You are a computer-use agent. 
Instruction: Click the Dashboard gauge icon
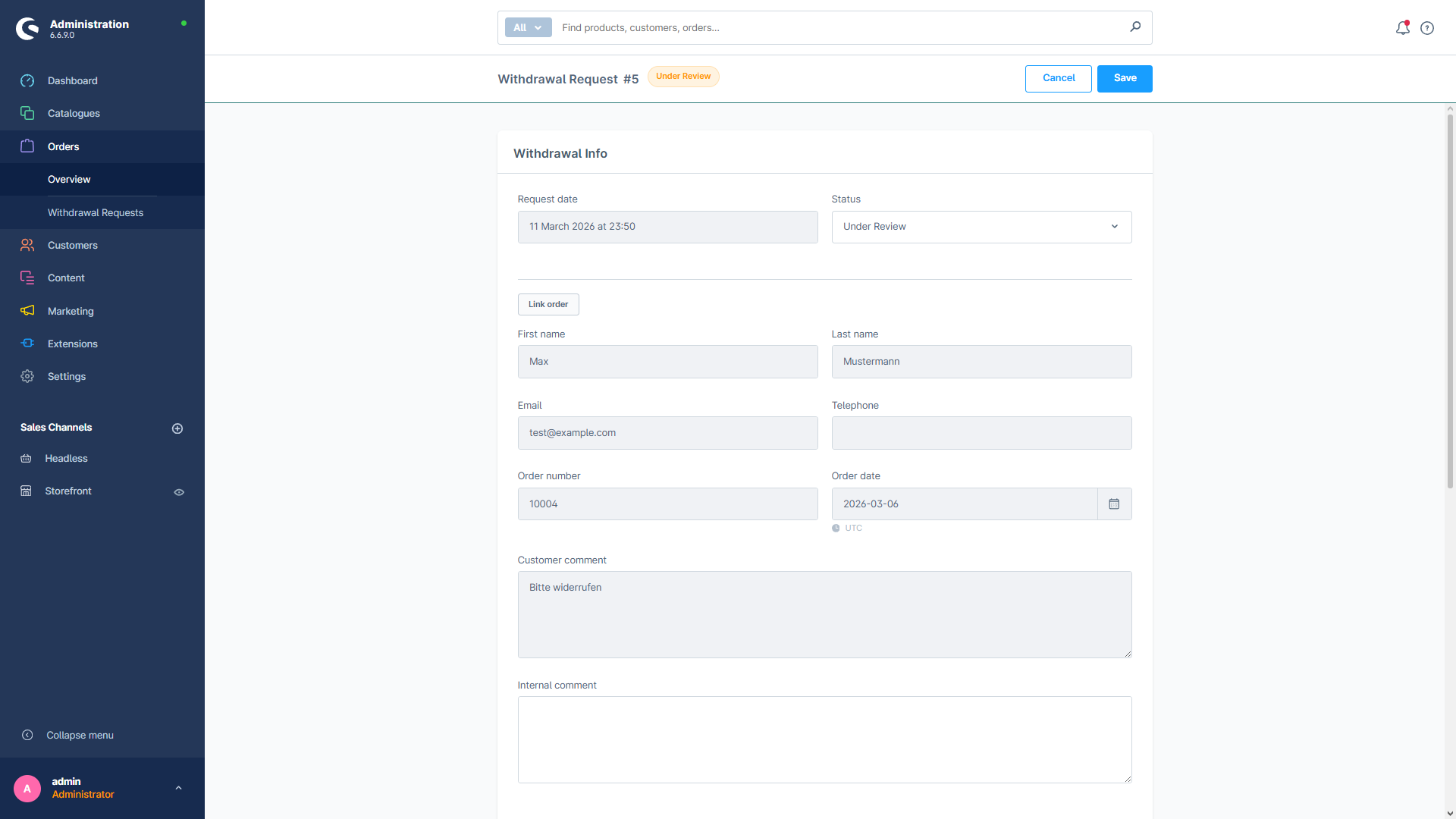click(x=27, y=81)
